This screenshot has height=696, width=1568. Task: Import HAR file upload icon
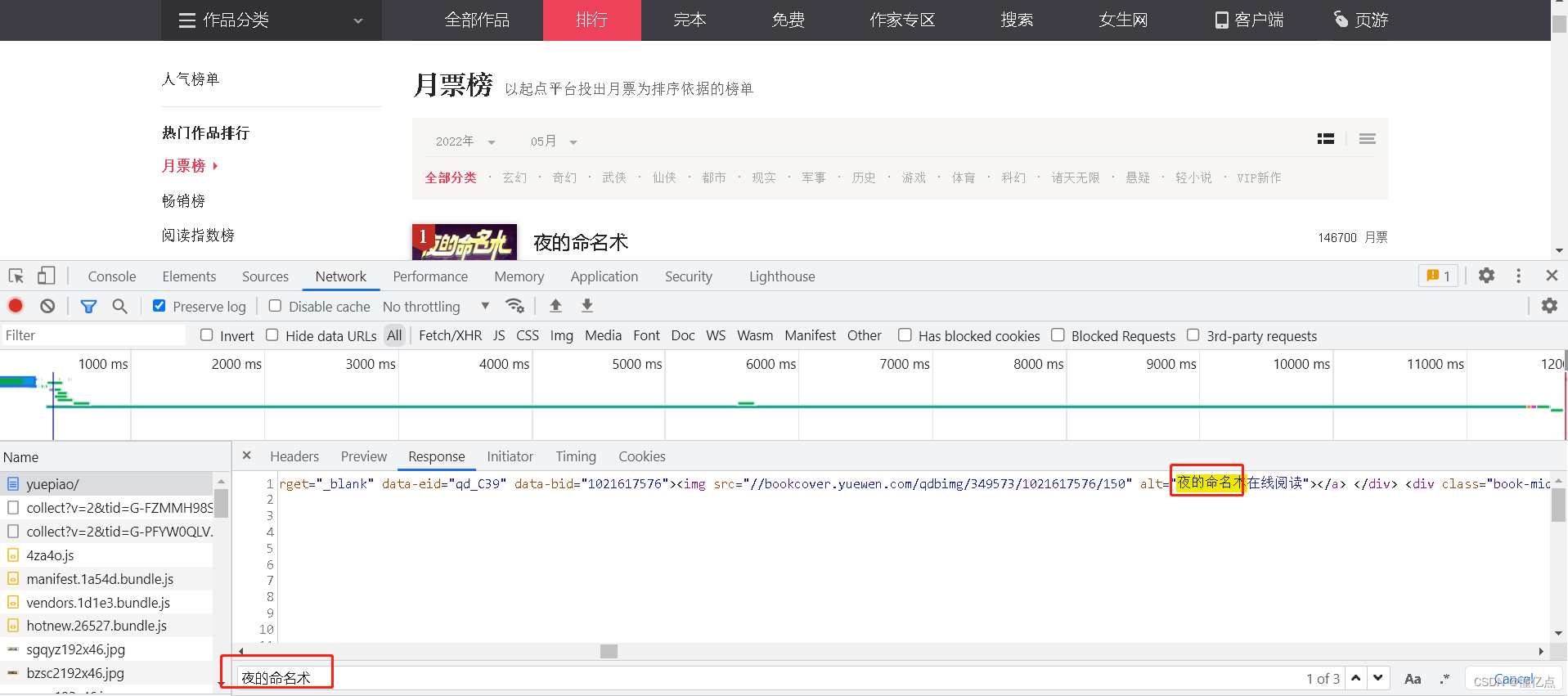[x=556, y=306]
